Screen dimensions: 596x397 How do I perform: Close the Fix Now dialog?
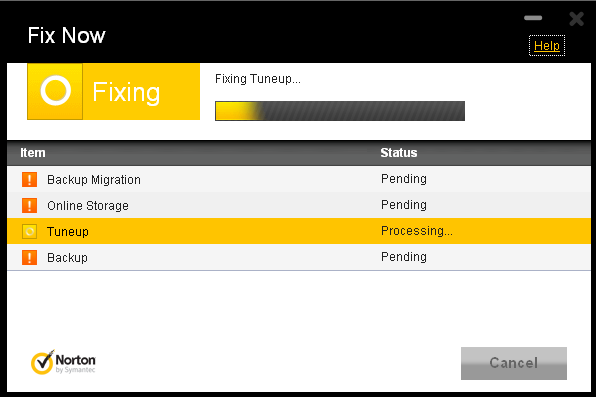tap(576, 19)
